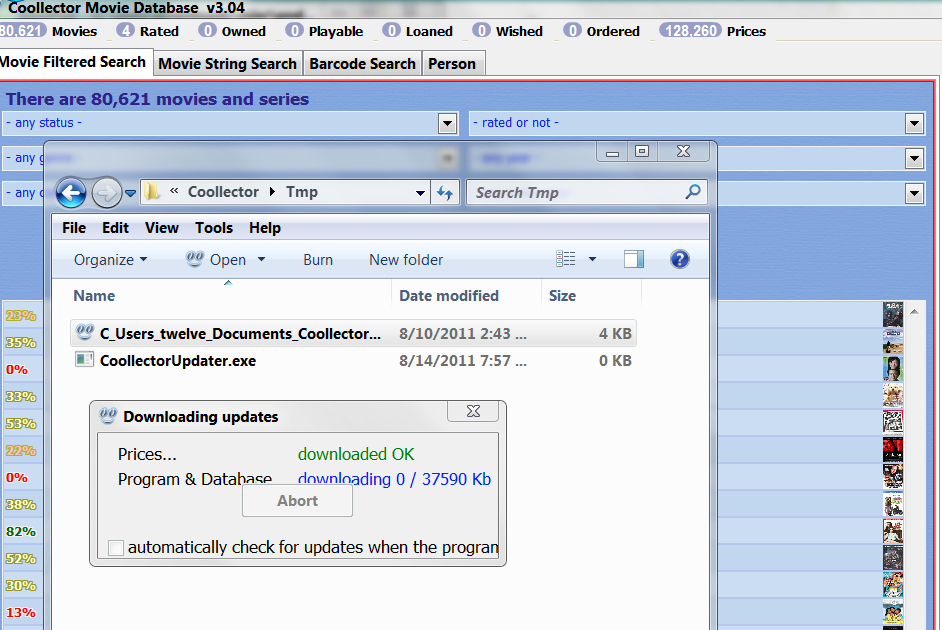Click New folder in toolbar

[406, 260]
